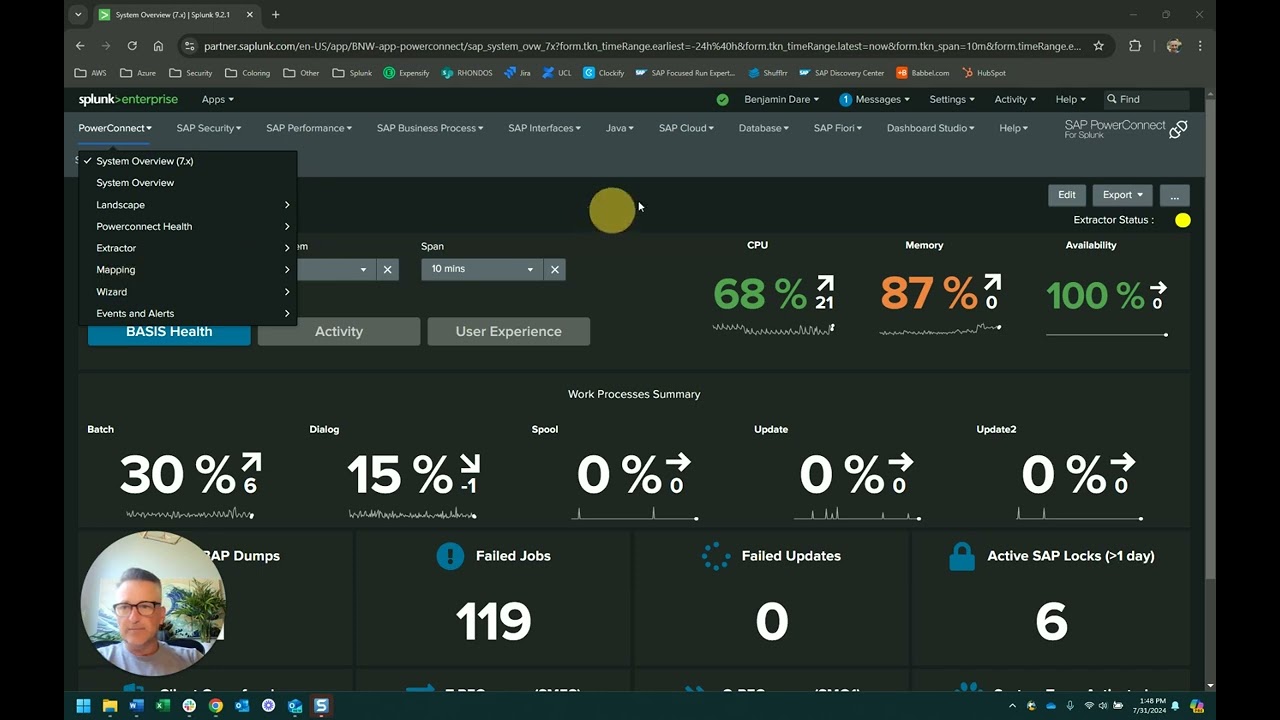Click the Find magnifier icon
The image size is (1280, 720).
[1111, 99]
